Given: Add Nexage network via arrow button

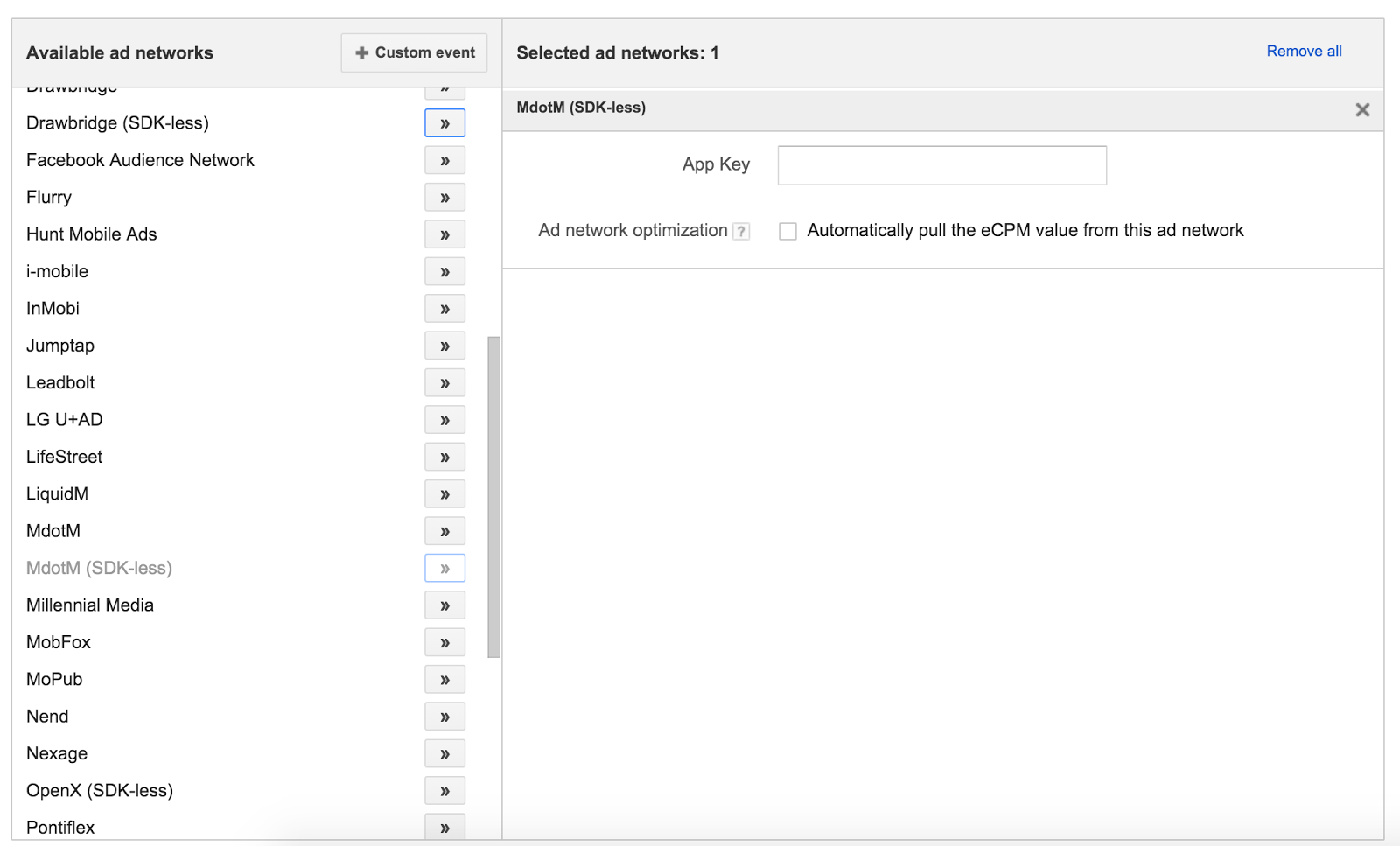Looking at the screenshot, I should pyautogui.click(x=444, y=753).
